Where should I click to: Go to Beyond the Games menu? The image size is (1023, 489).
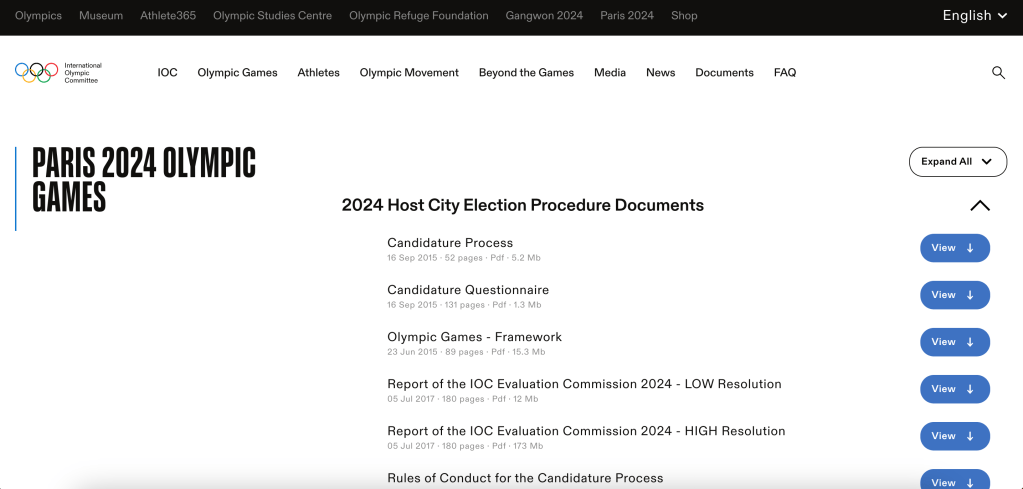(526, 73)
